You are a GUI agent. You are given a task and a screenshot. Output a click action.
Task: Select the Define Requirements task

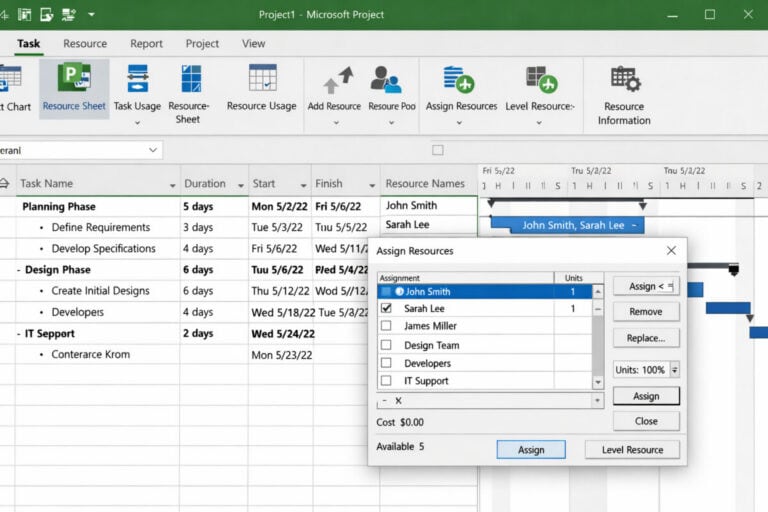tap(101, 227)
